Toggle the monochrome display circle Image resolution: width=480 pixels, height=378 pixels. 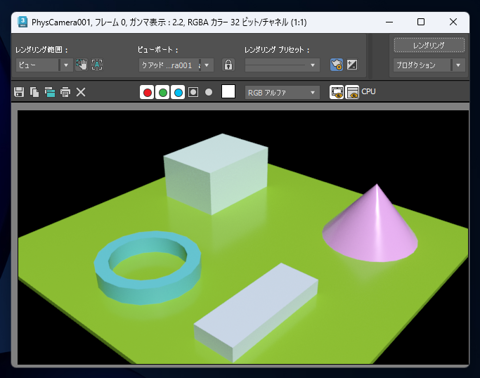pos(209,92)
